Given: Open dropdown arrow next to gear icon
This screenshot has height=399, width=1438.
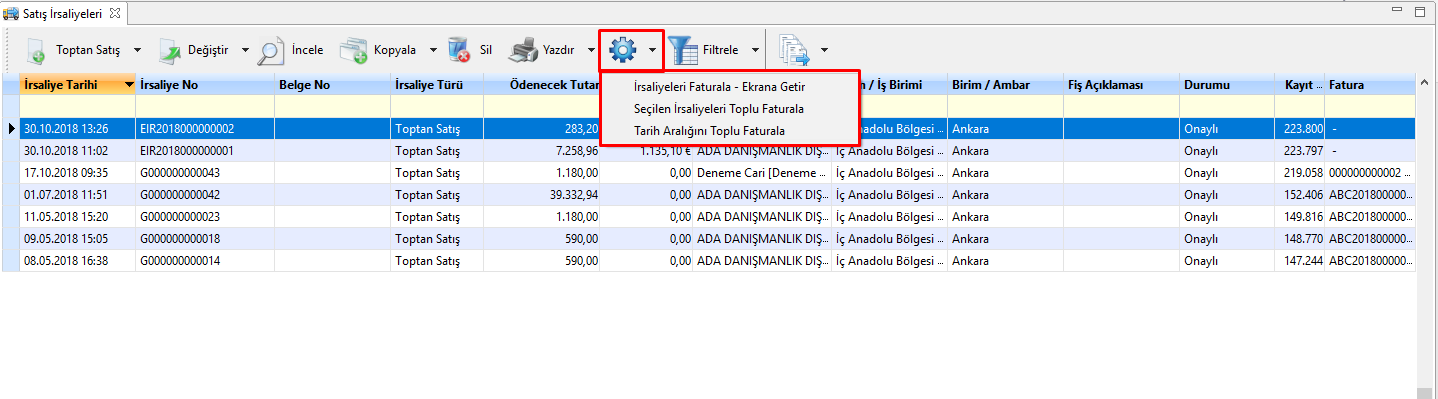Looking at the screenshot, I should (x=652, y=49).
